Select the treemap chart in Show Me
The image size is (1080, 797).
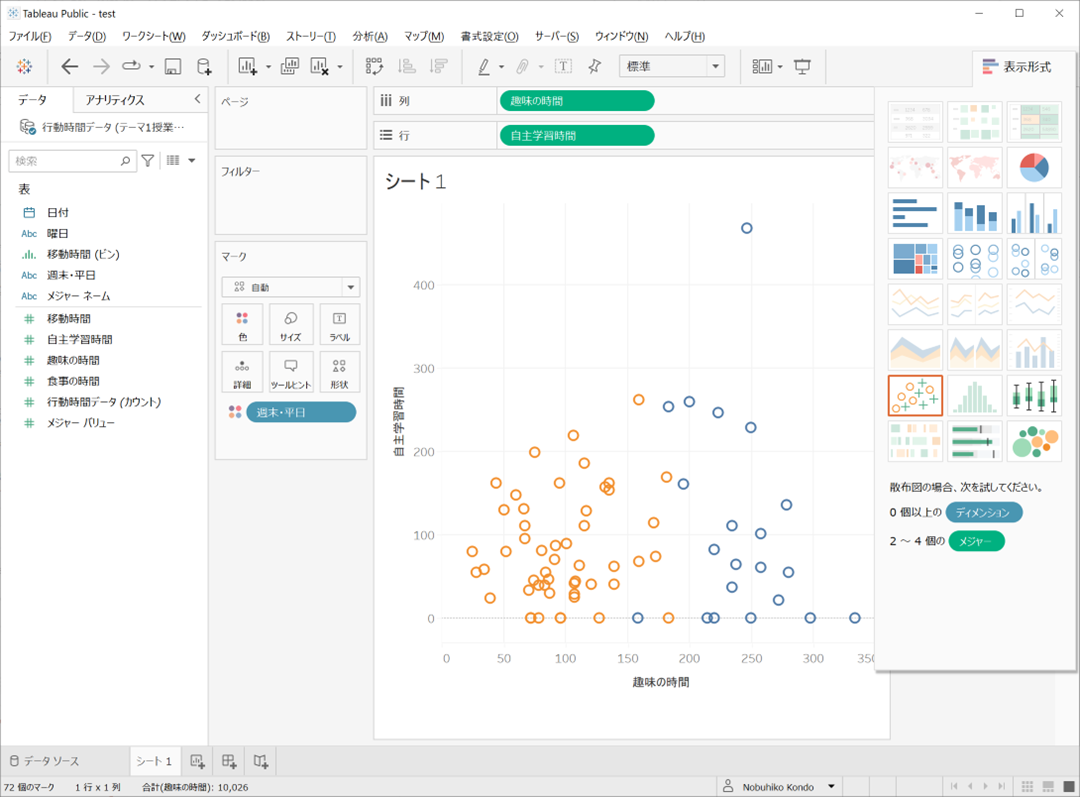pyautogui.click(x=915, y=258)
